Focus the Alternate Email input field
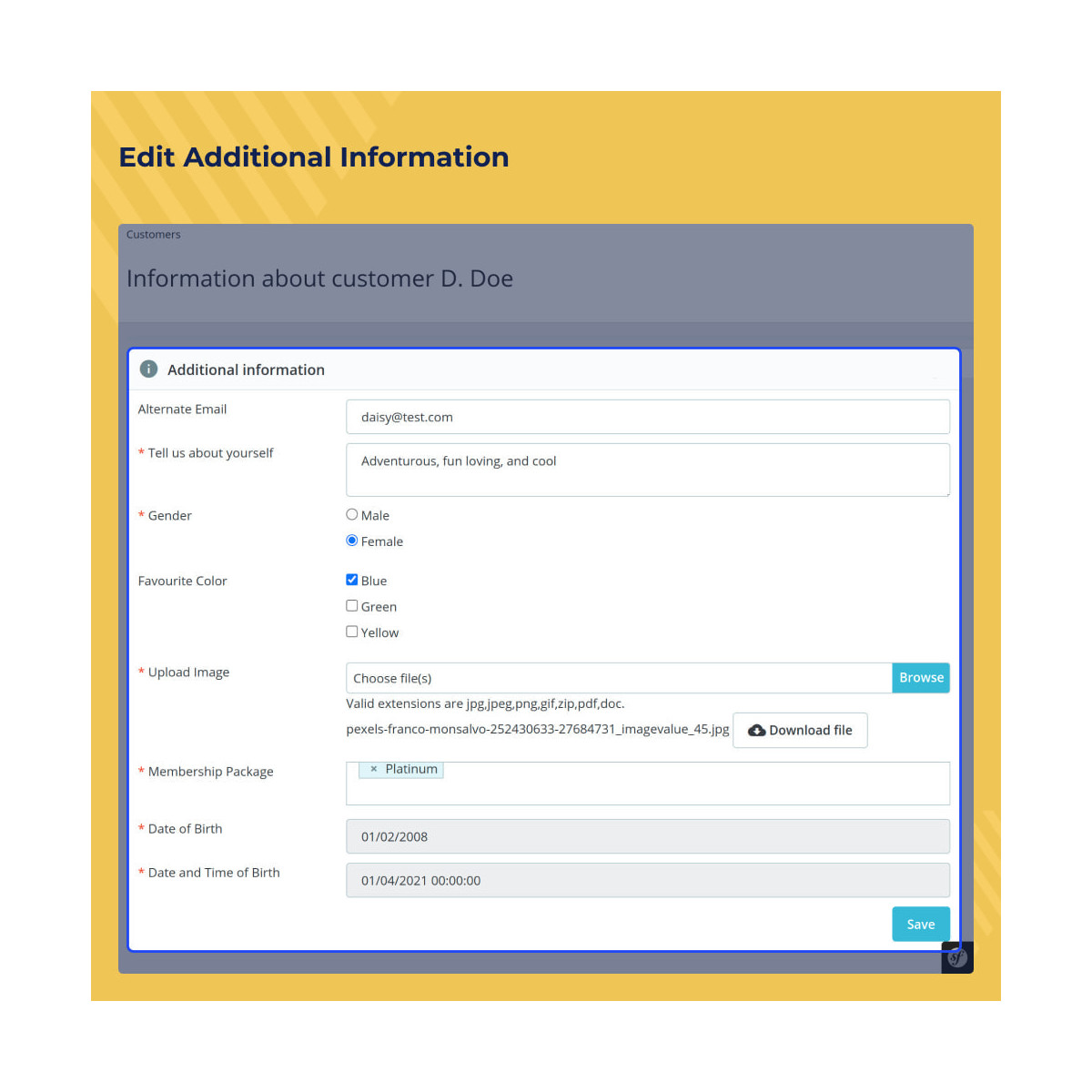This screenshot has height=1092, width=1092. pyautogui.click(x=648, y=417)
